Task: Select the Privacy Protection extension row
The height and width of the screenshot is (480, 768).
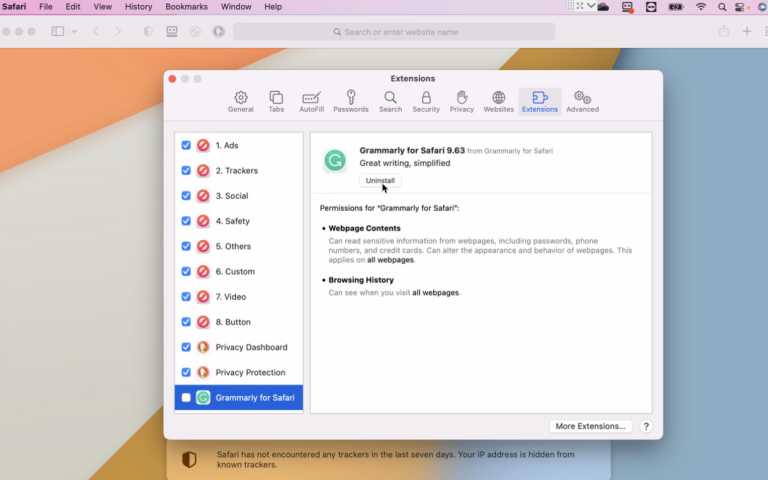Action: click(239, 372)
